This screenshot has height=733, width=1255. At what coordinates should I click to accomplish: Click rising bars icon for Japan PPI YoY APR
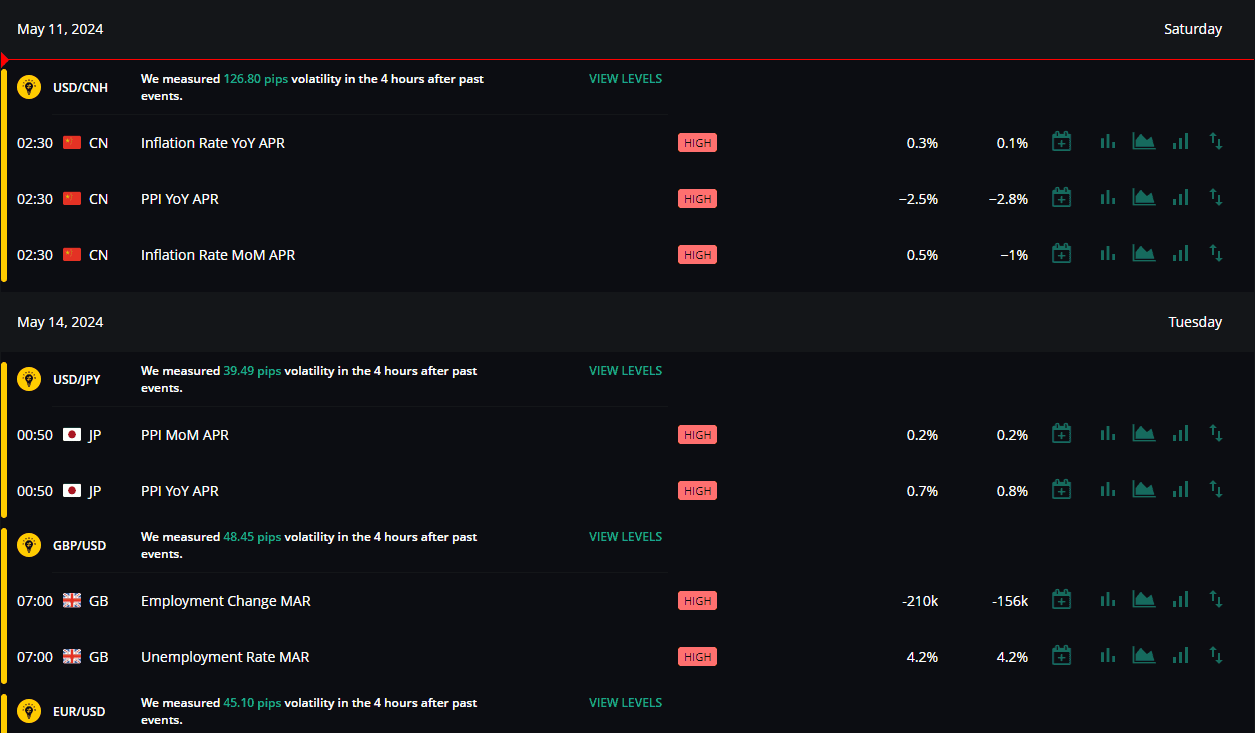tap(1180, 490)
